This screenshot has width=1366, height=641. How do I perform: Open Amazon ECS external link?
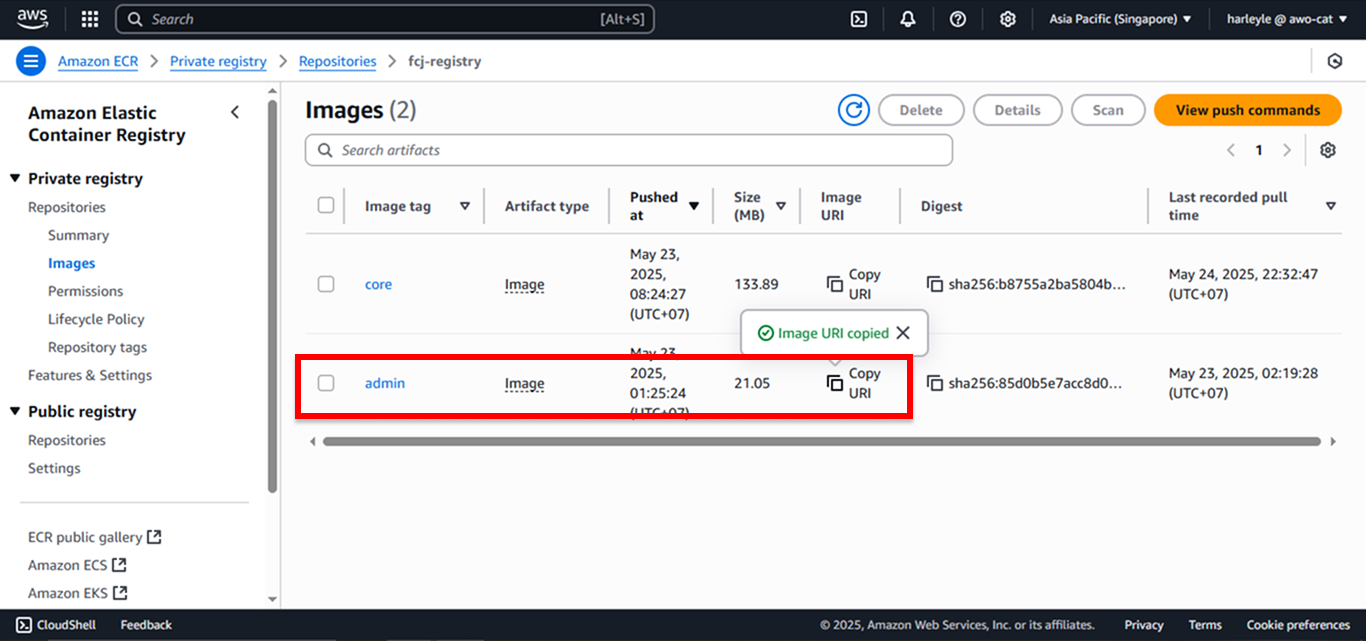tap(77, 565)
